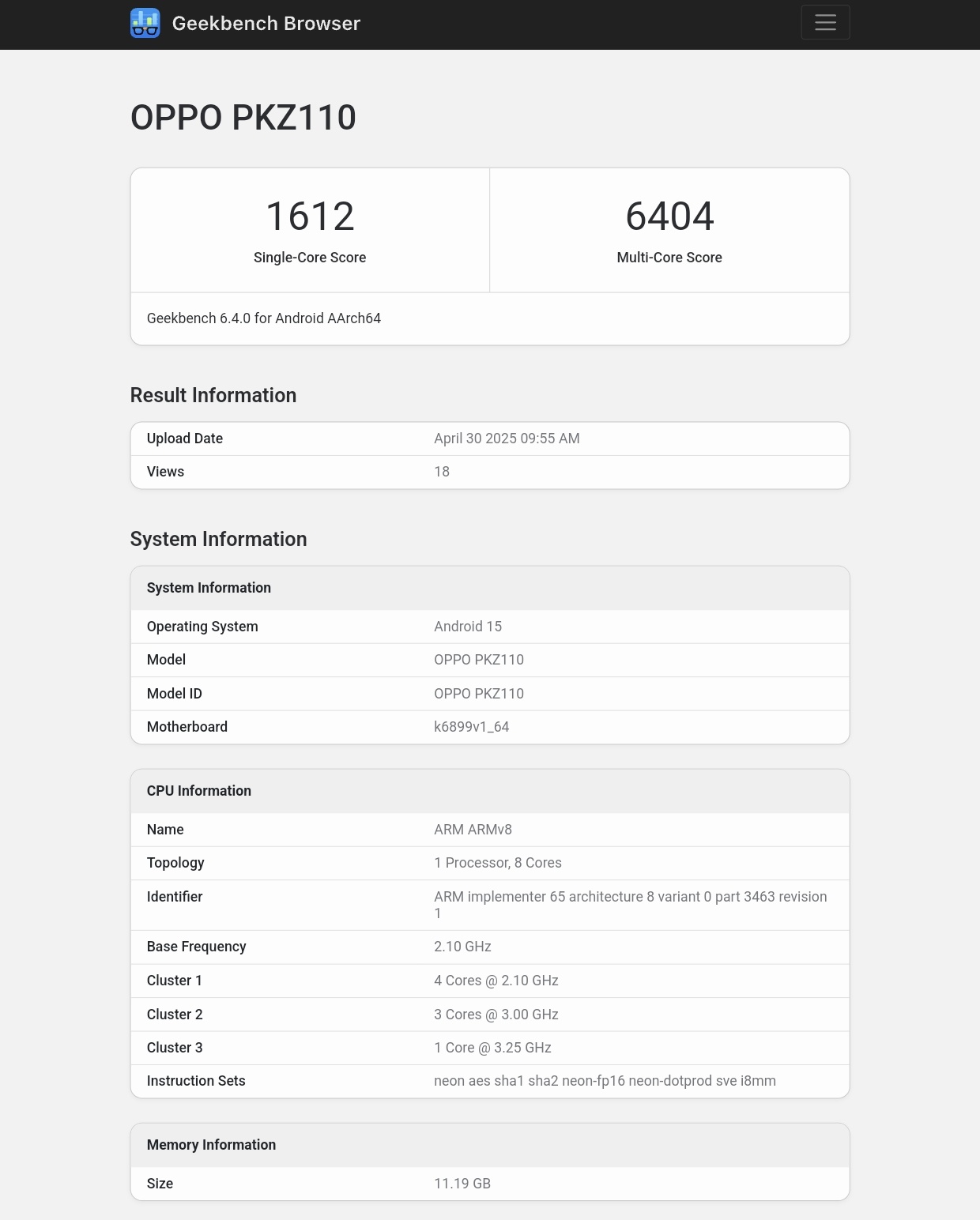This screenshot has width=980, height=1220.
Task: Select the OPPO PKZ110 page title
Action: [x=242, y=119]
